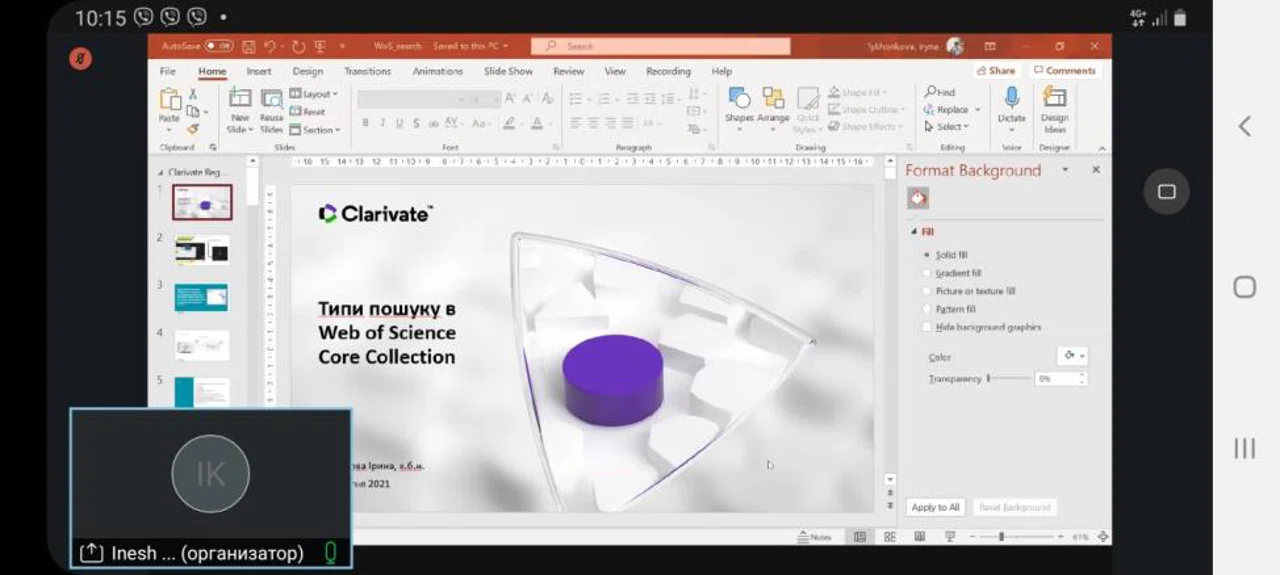Switch to Normal view in status bar
The width and height of the screenshot is (1280, 575).
[859, 537]
